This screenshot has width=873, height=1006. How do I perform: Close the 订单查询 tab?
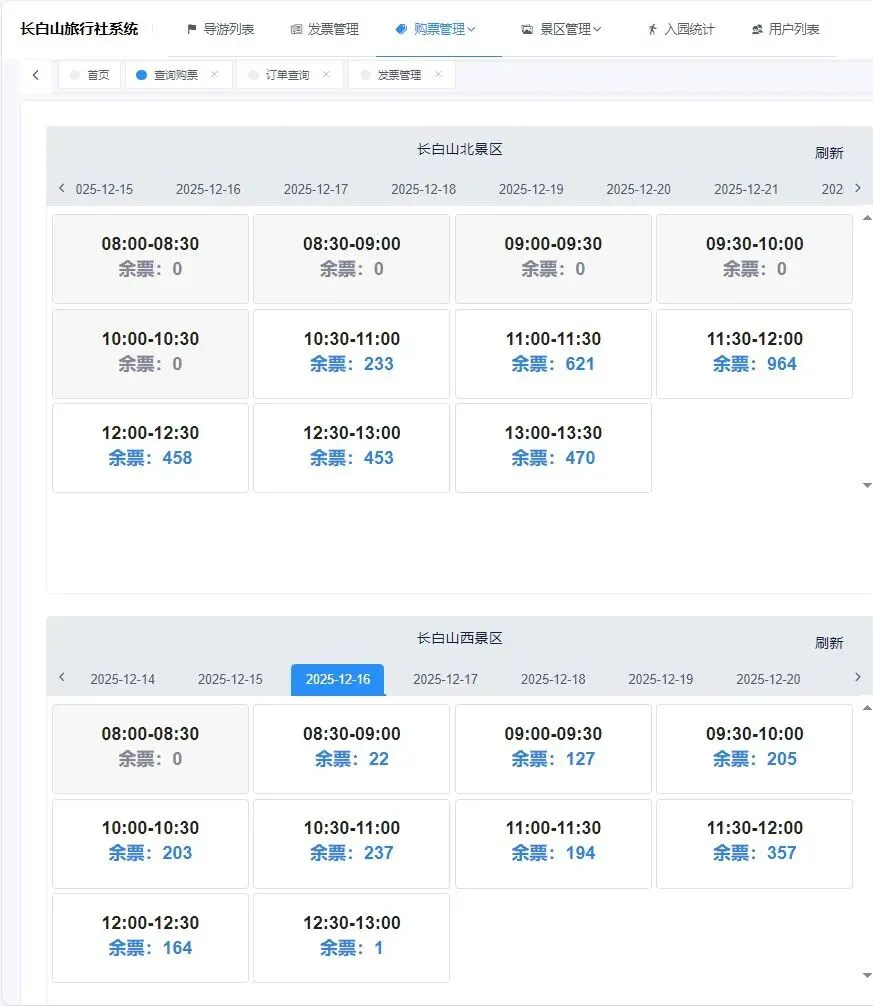326,75
